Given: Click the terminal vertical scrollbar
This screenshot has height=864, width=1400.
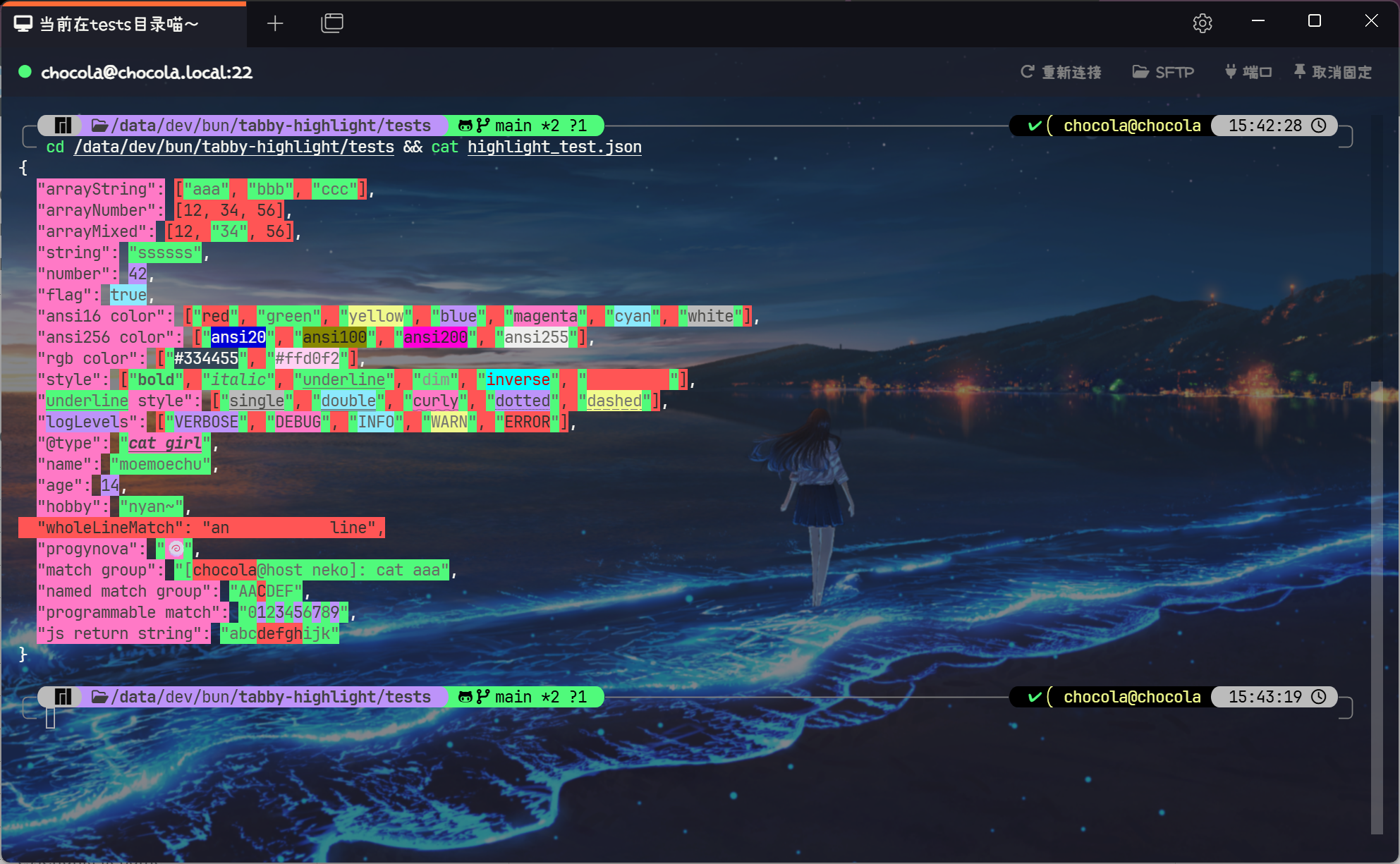Looking at the screenshot, I should [x=1376, y=607].
